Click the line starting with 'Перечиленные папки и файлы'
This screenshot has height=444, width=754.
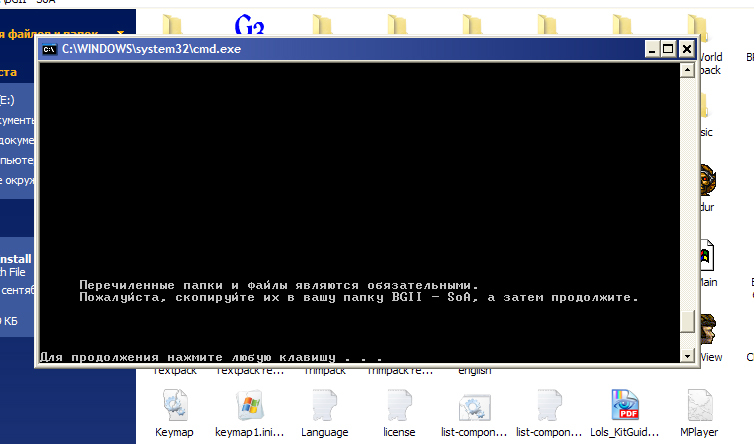[279, 285]
